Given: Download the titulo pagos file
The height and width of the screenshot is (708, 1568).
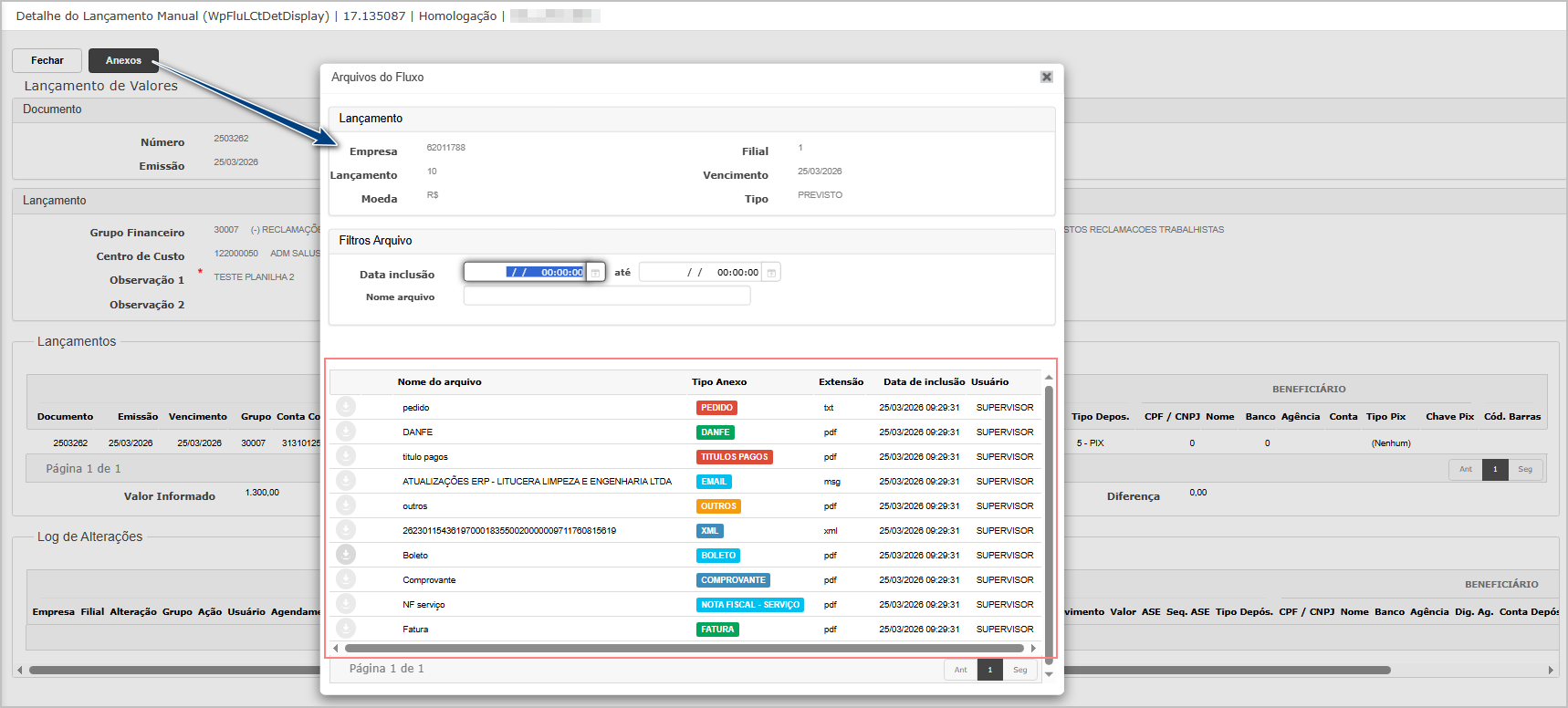Looking at the screenshot, I should (x=346, y=456).
